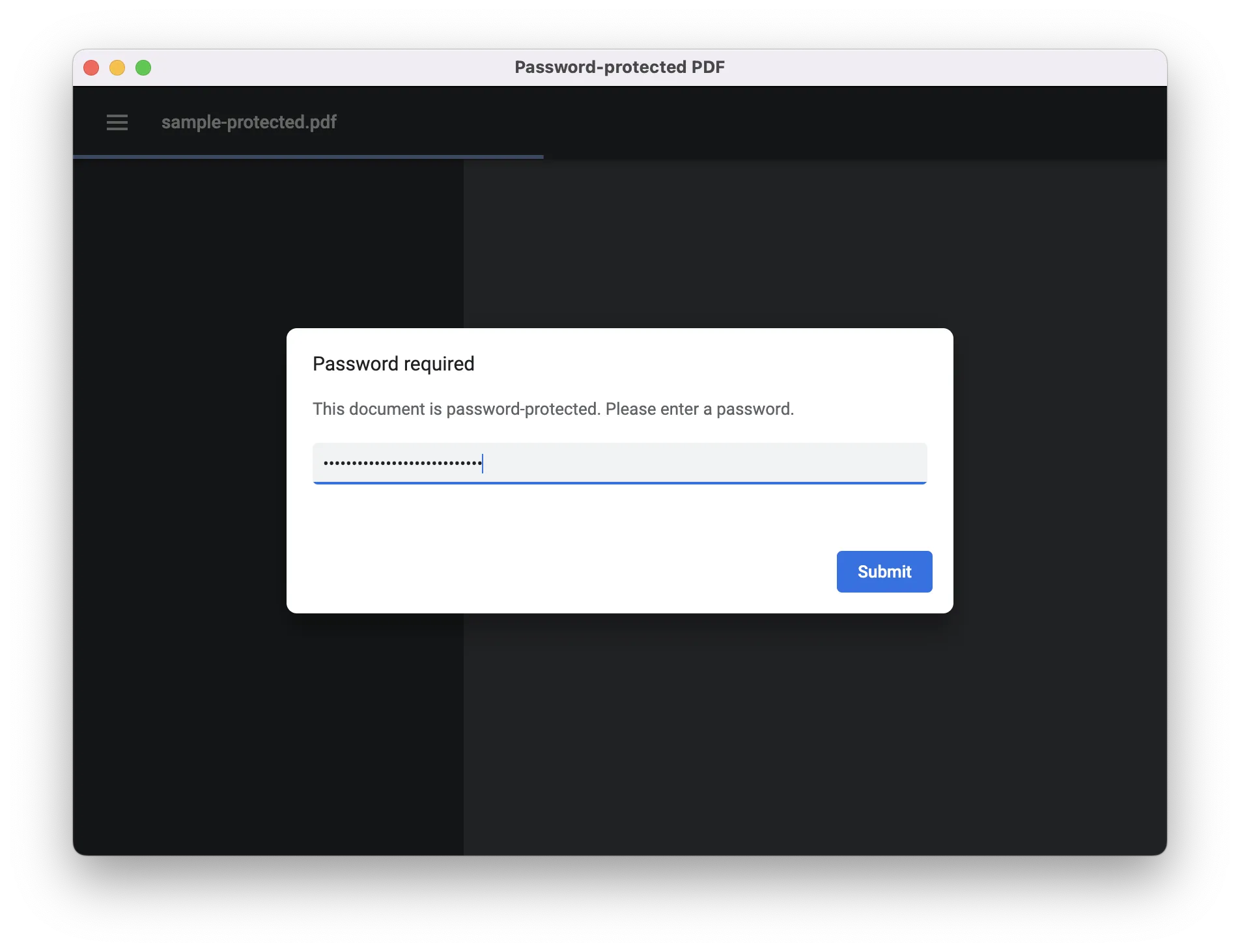Click the "Password-protected PDF" window title

619,67
